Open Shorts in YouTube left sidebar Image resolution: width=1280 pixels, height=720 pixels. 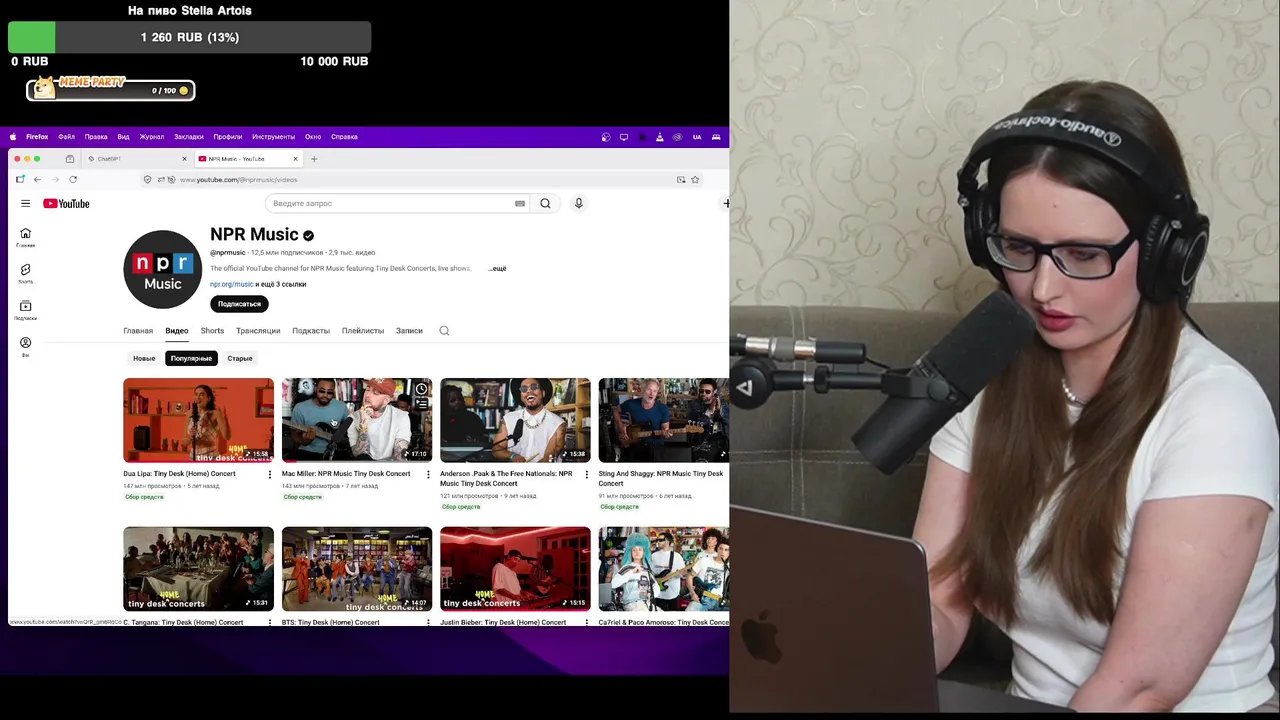[x=25, y=273]
